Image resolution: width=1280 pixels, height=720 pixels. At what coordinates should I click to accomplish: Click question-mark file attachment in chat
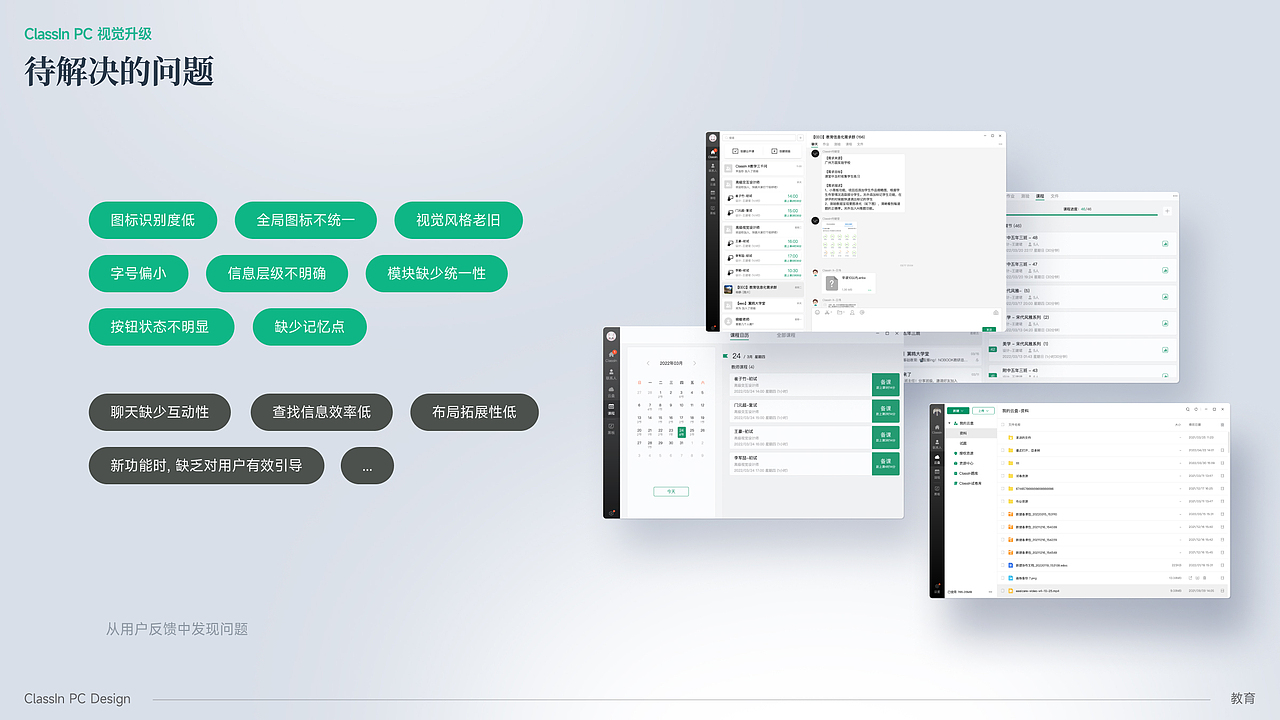point(832,283)
